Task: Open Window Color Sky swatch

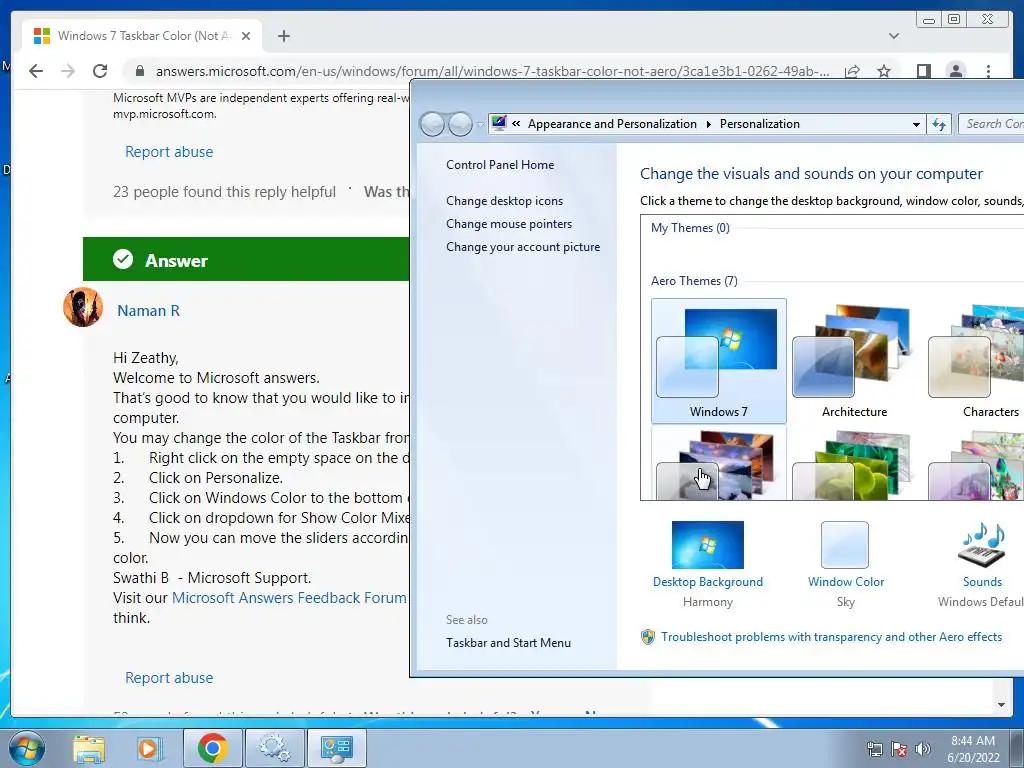Action: click(845, 545)
